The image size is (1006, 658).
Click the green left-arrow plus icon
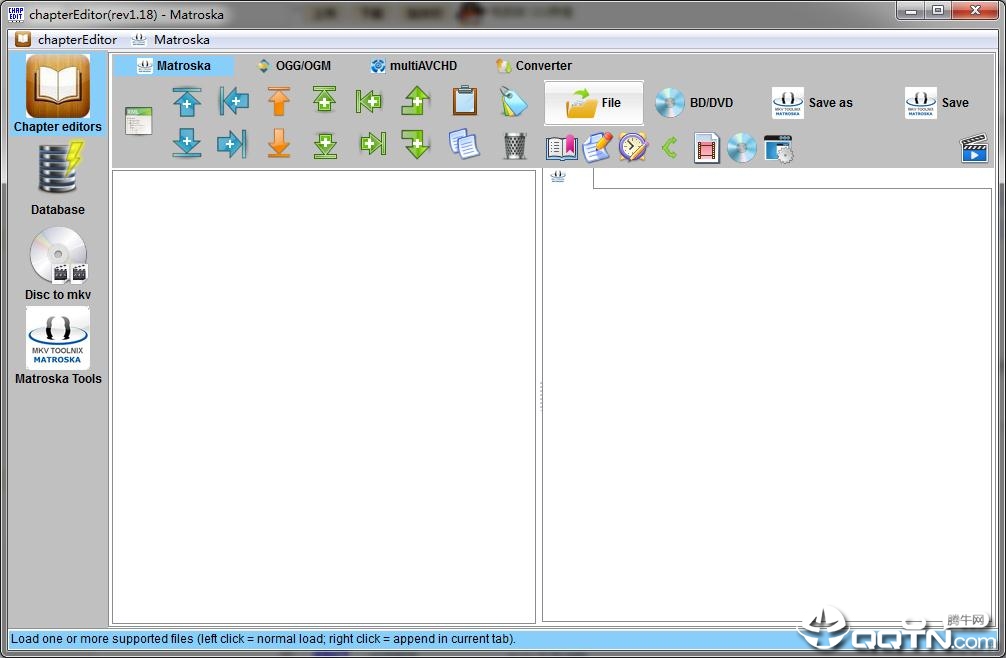369,101
